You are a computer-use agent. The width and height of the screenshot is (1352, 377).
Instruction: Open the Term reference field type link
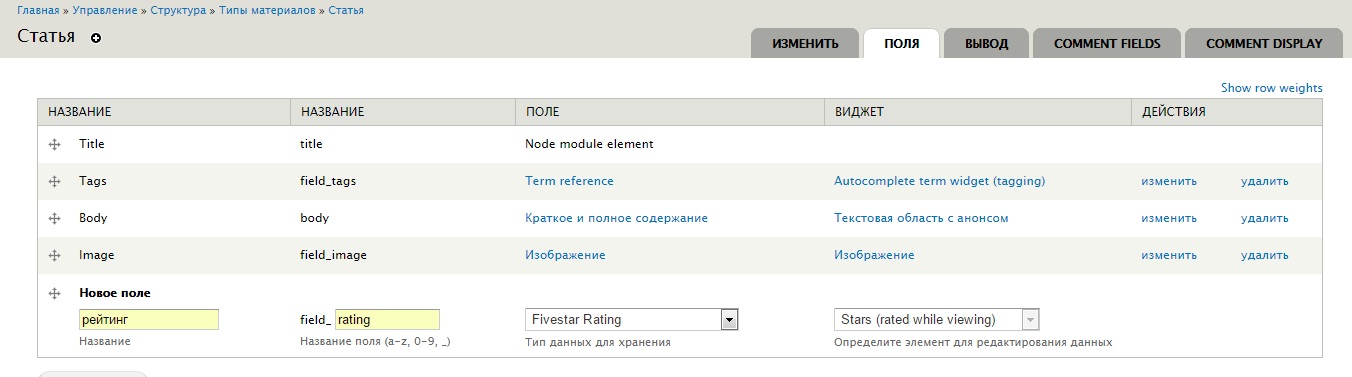[x=569, y=182]
